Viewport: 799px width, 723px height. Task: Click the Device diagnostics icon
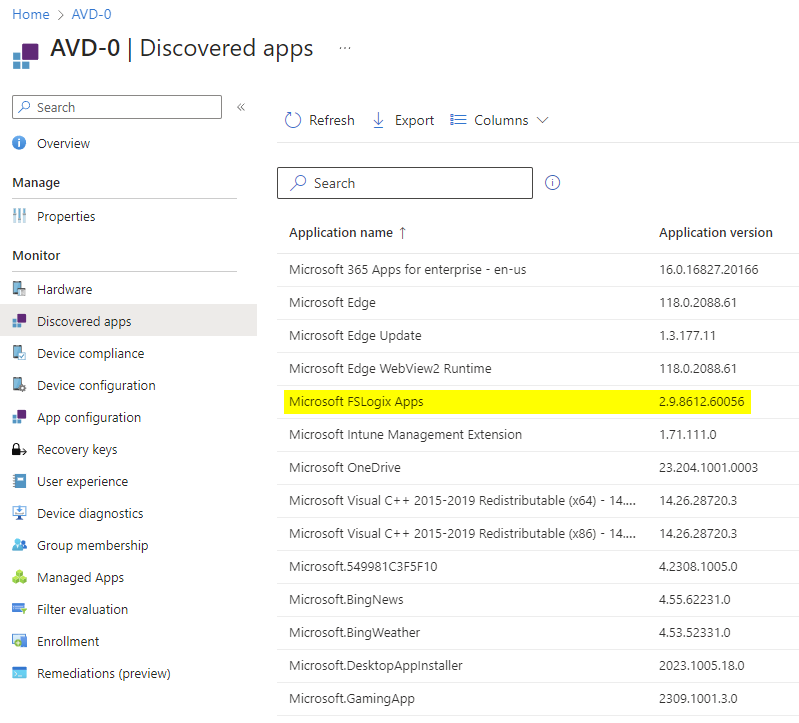pyautogui.click(x=19, y=513)
